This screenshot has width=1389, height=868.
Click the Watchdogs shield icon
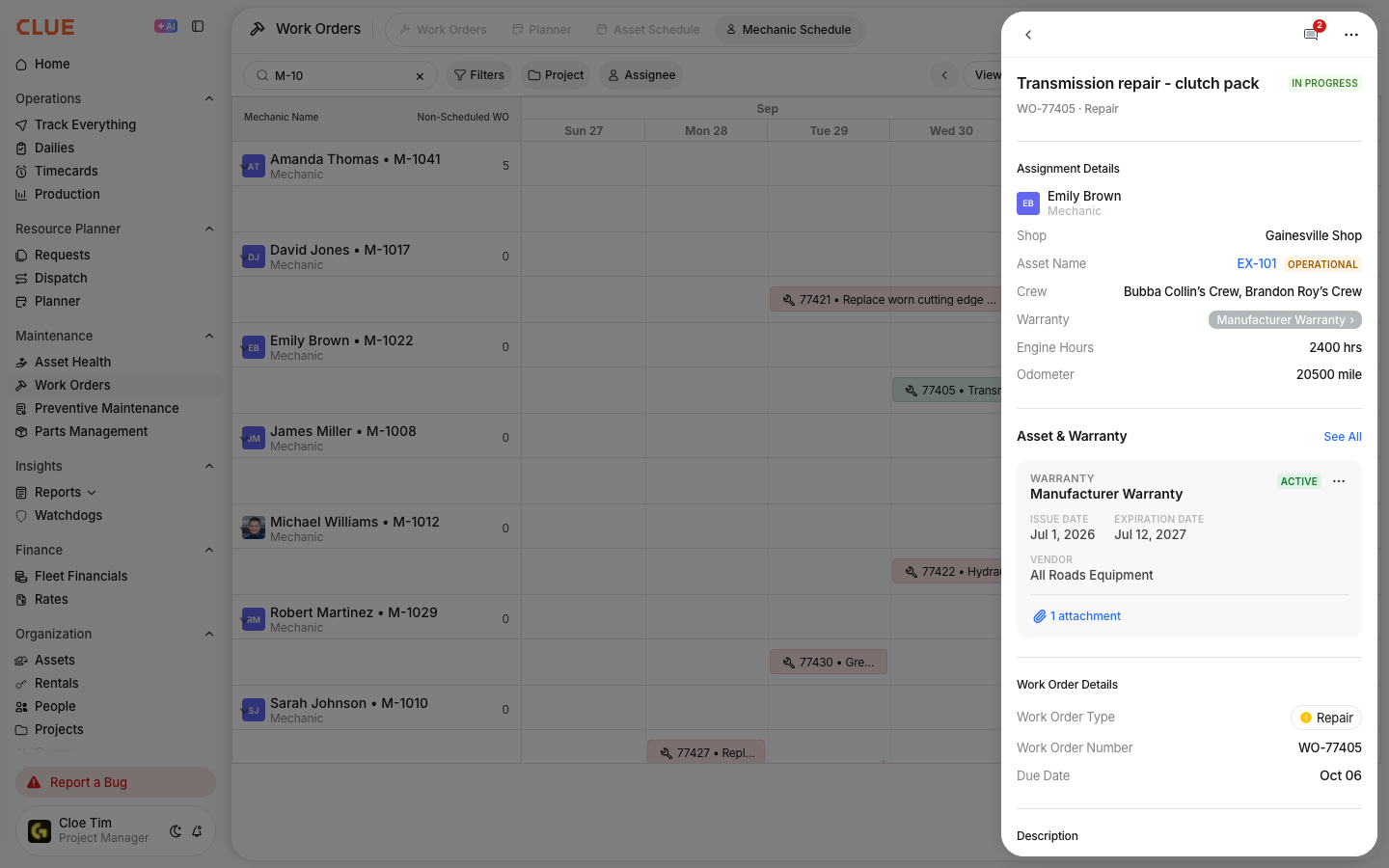(21, 516)
